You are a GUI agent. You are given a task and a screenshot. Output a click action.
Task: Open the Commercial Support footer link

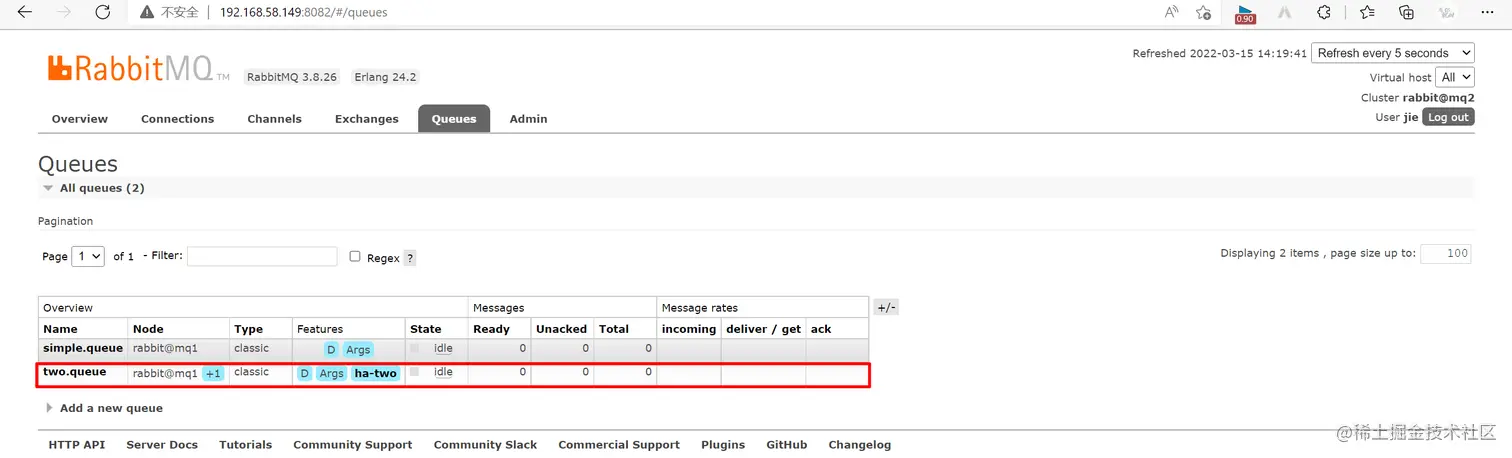tap(619, 445)
